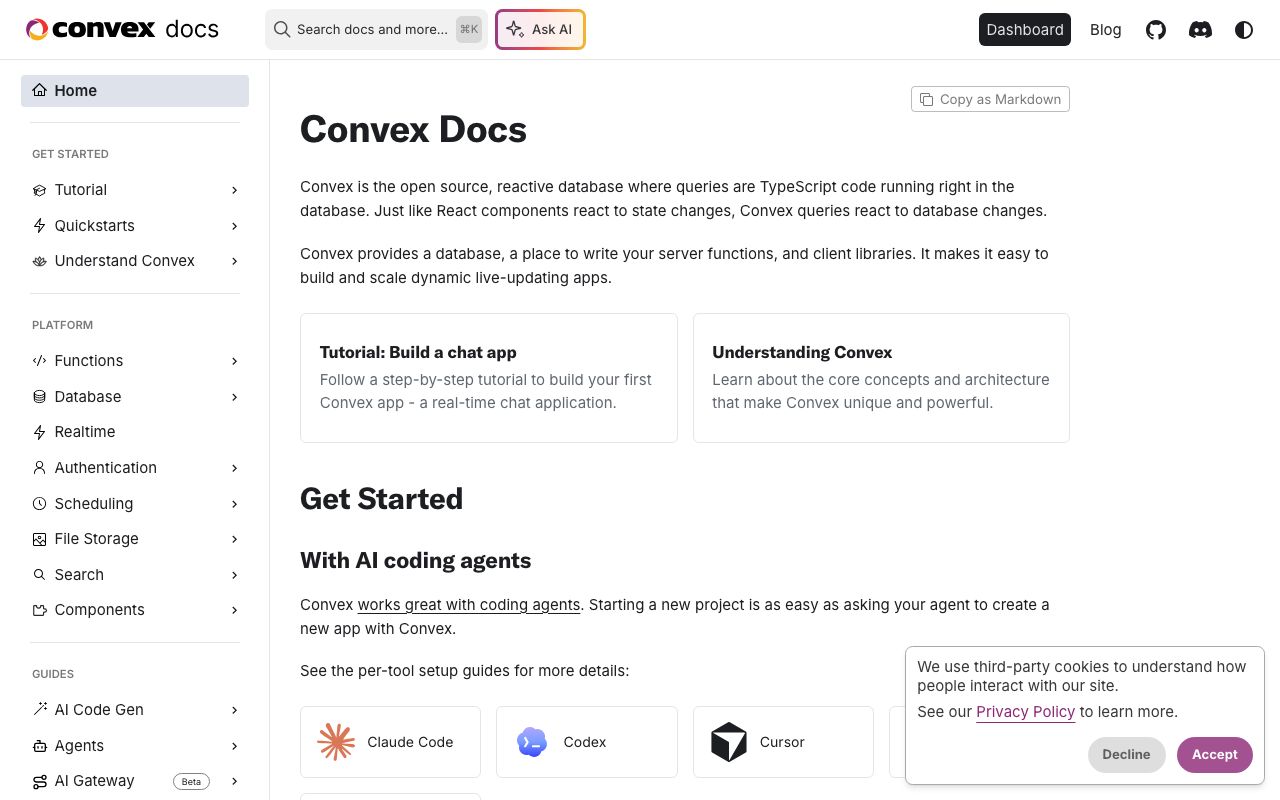Click the Understand Convex icon
1280x800 pixels.
pos(40,261)
